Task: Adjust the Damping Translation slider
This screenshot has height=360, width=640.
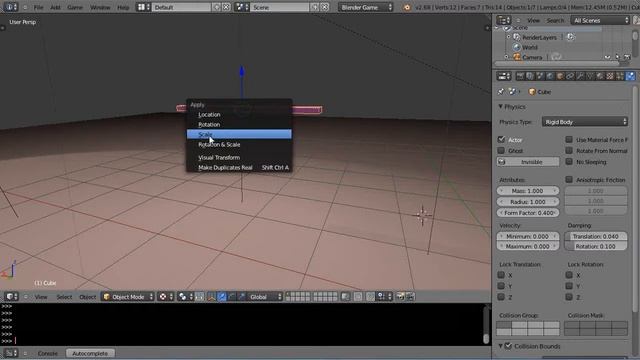Action: coord(596,236)
